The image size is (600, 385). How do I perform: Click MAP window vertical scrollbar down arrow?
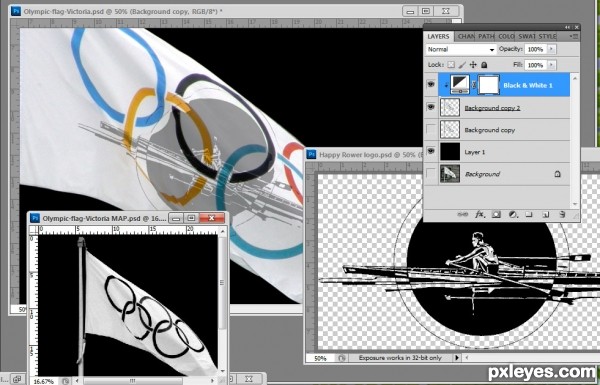tap(223, 371)
